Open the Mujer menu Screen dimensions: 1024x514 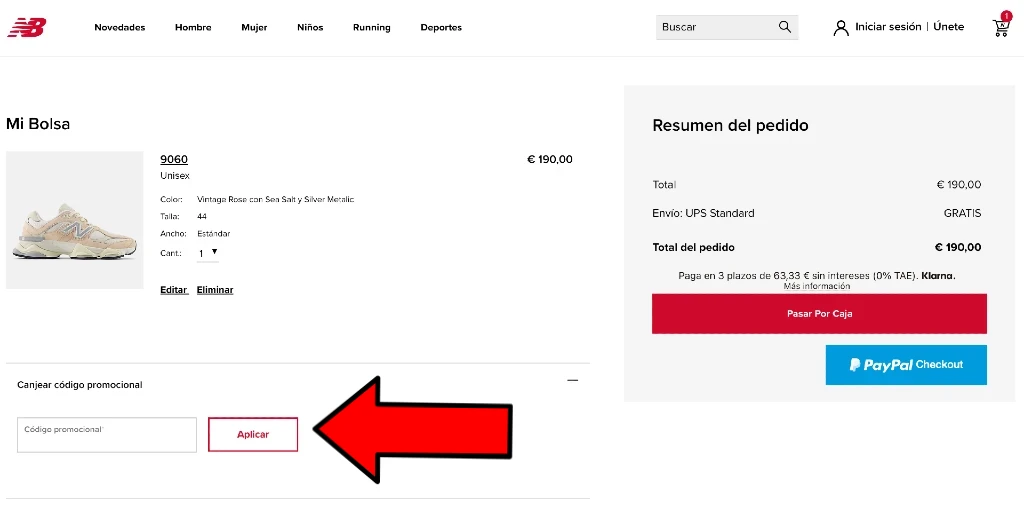click(x=254, y=27)
